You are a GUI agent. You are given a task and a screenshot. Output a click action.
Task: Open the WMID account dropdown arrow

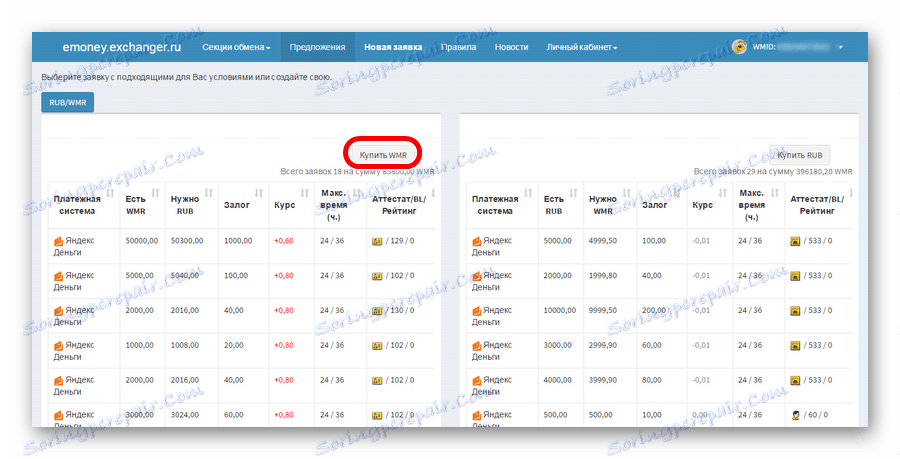pos(841,47)
